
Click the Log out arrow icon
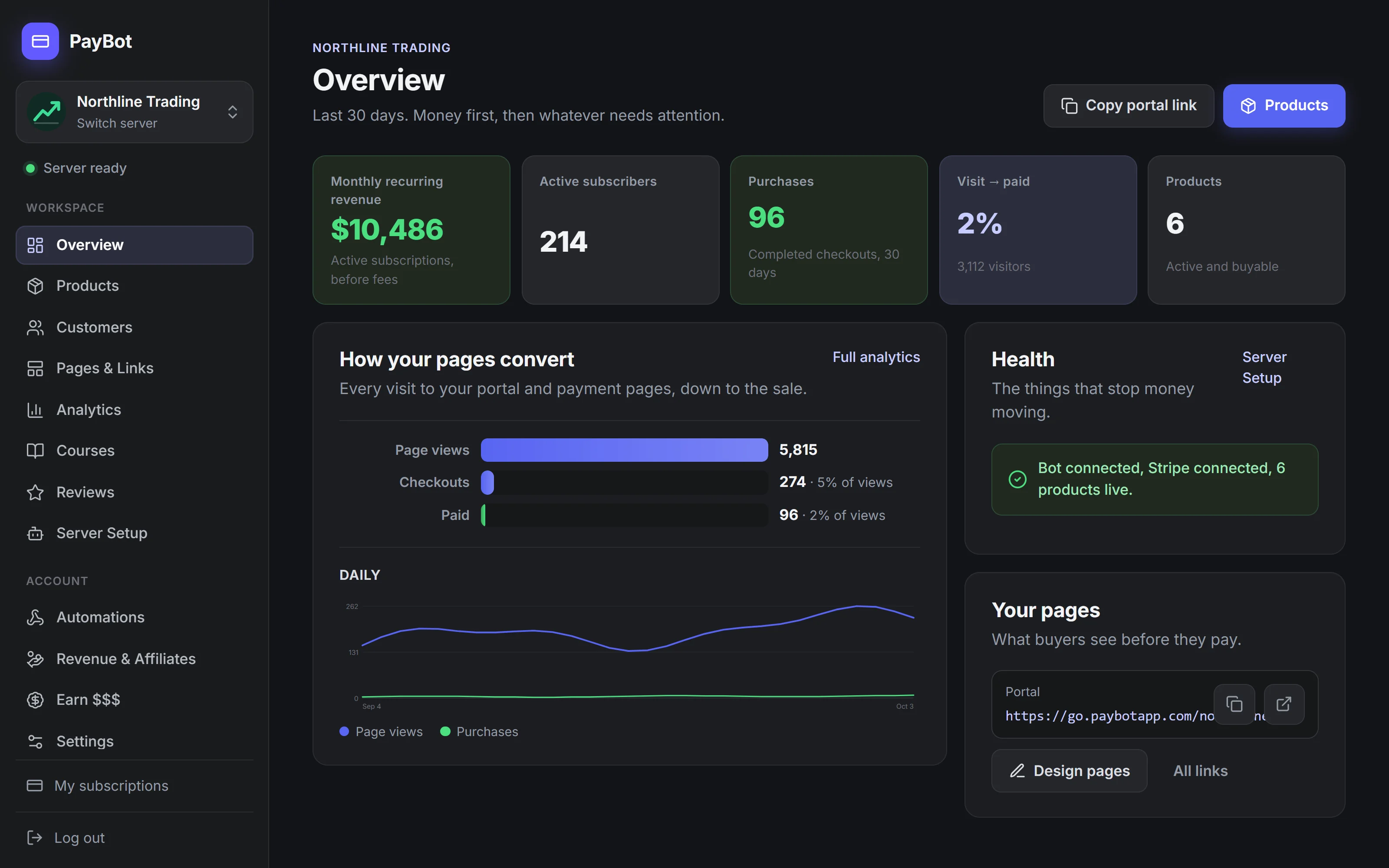(x=34, y=838)
